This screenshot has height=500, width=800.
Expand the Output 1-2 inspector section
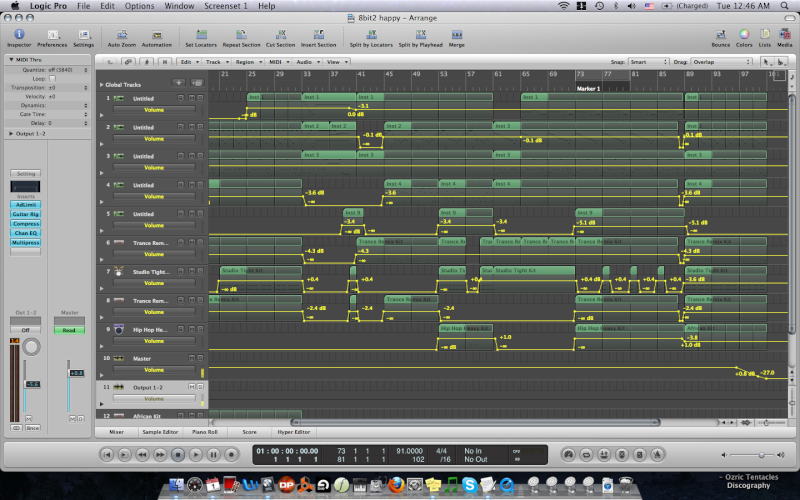(x=11, y=134)
